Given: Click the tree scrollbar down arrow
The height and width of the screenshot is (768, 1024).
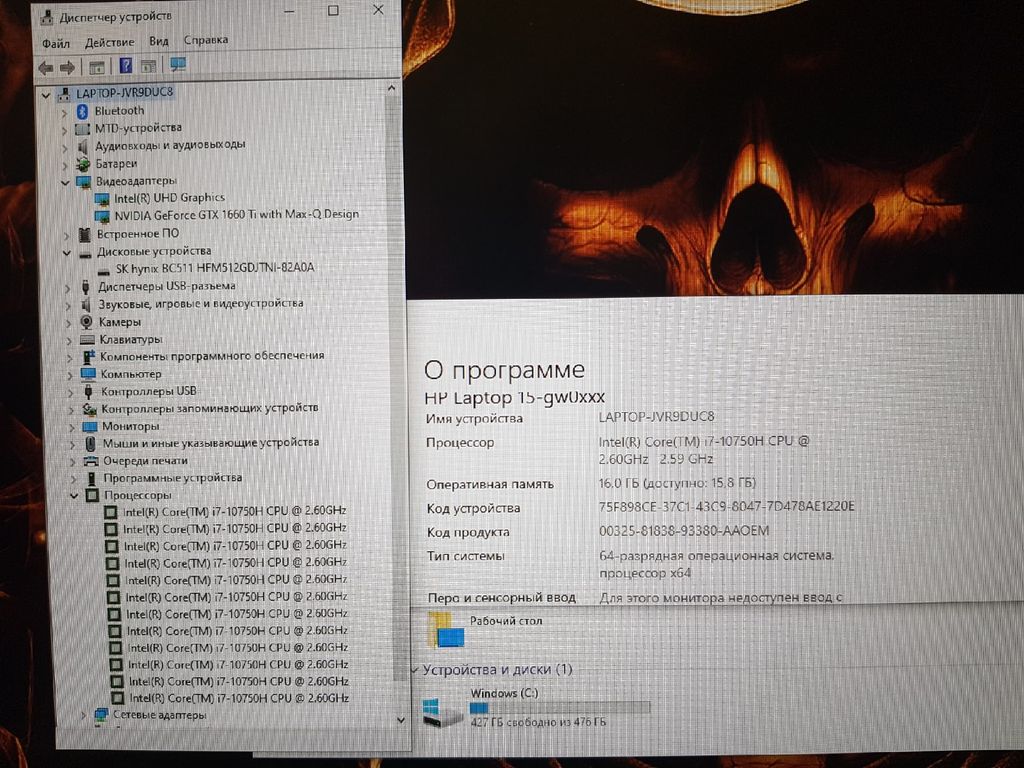Looking at the screenshot, I should tap(401, 720).
